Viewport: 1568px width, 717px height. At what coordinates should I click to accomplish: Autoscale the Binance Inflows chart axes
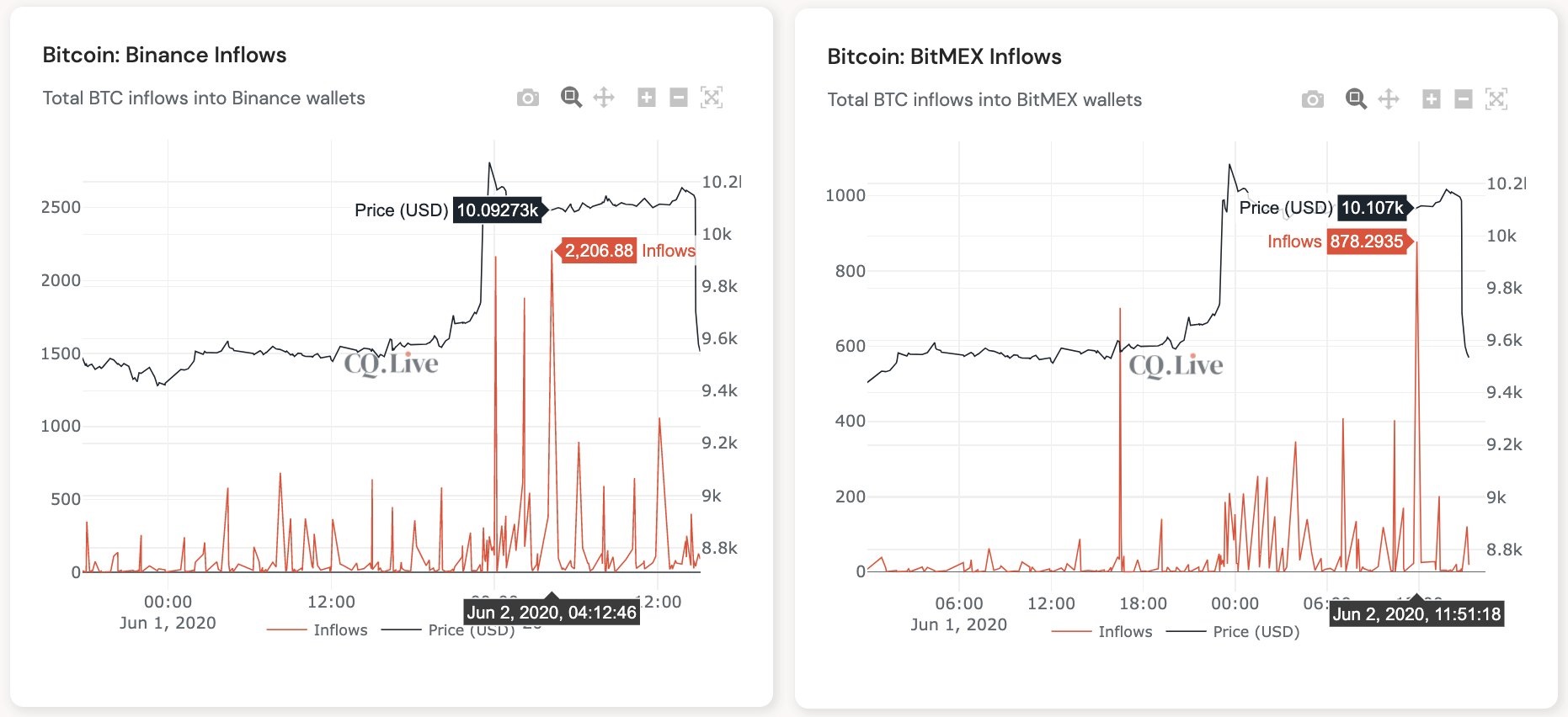pyautogui.click(x=712, y=98)
